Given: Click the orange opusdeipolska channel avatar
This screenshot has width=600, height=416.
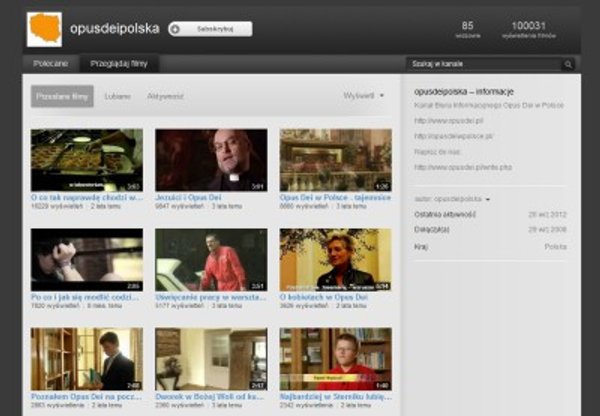Looking at the screenshot, I should [44, 29].
